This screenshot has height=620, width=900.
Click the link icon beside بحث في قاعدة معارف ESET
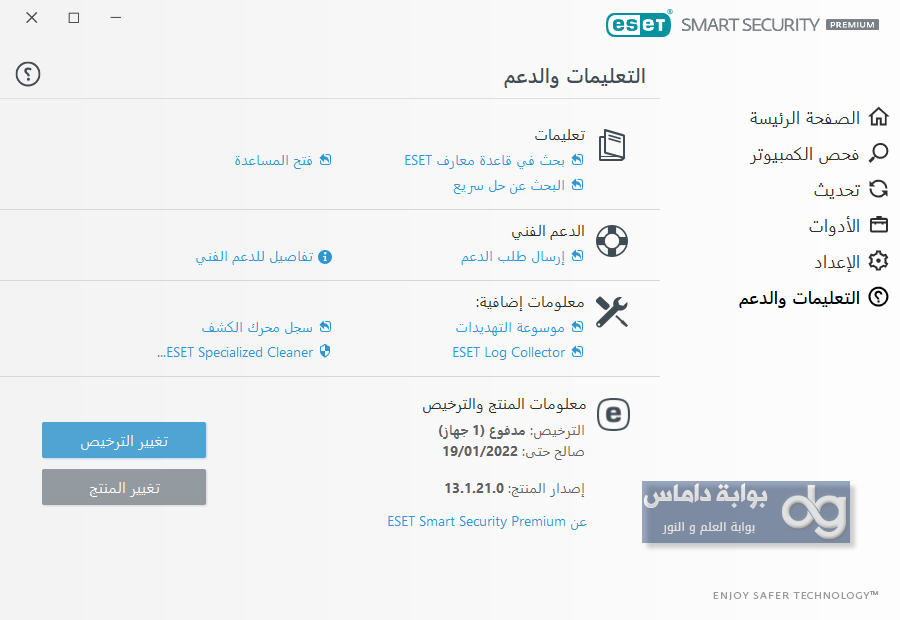point(577,160)
